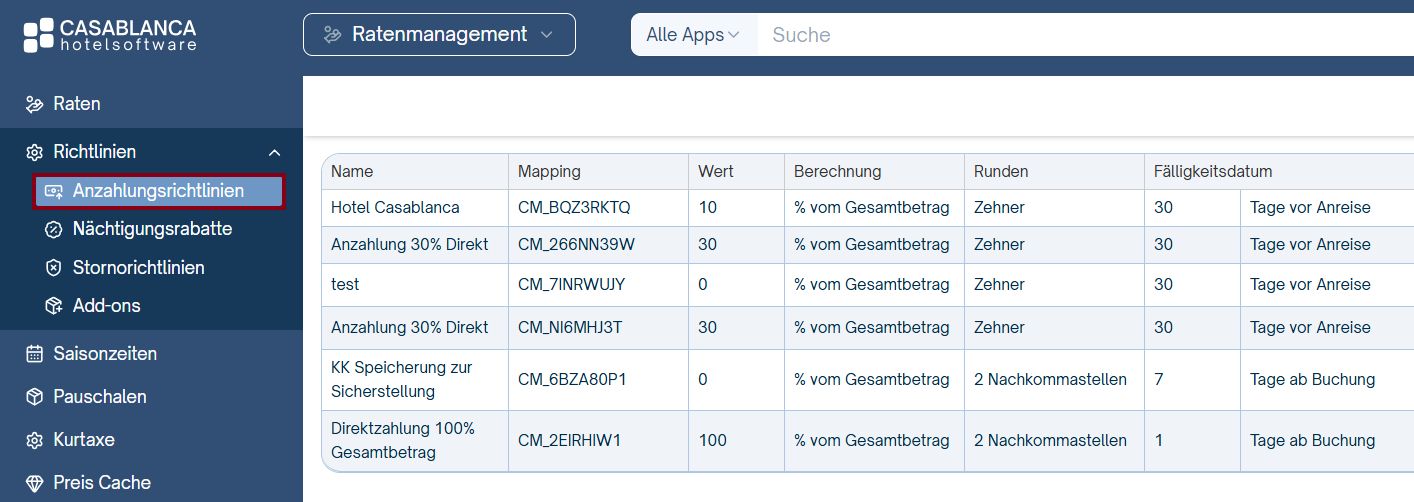Click Tage ab Buchung in CM_6BZA80P1 row
Image resolution: width=1414 pixels, height=502 pixels.
(1312, 380)
